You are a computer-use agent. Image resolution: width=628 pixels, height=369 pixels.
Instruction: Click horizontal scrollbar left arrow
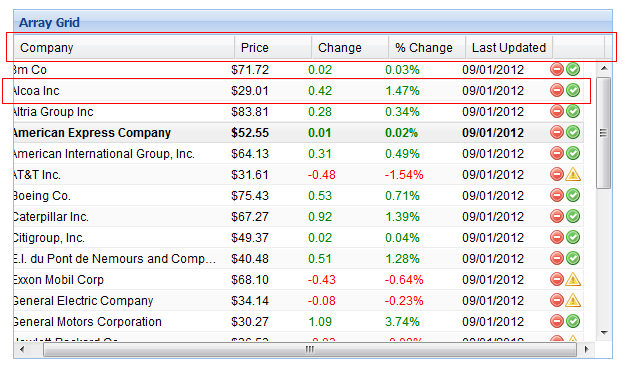pos(22,350)
